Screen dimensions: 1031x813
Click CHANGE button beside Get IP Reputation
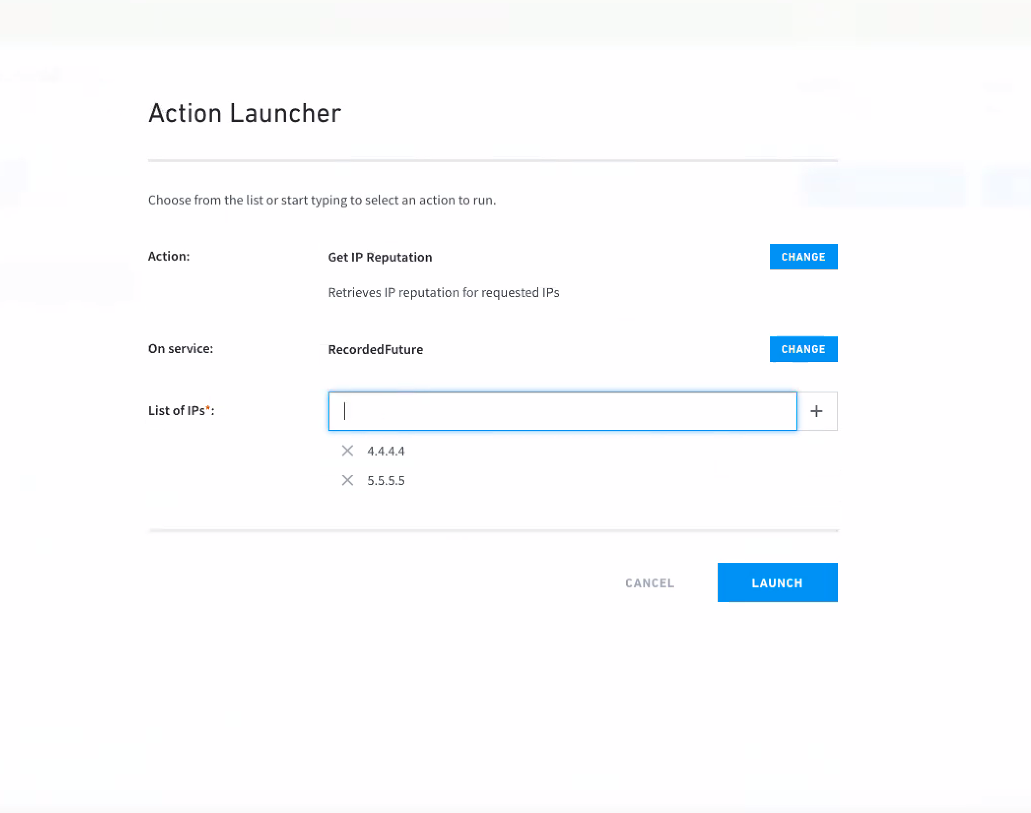click(803, 257)
